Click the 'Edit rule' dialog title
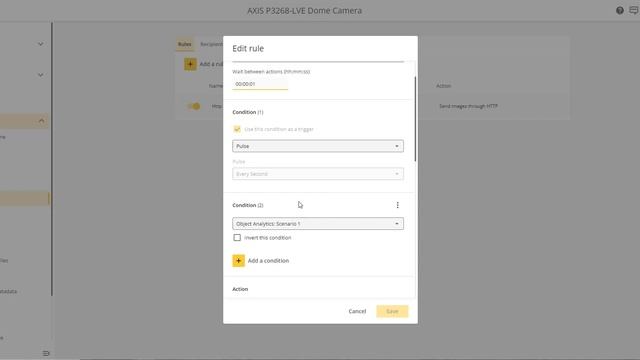640x360 pixels. [x=248, y=48]
